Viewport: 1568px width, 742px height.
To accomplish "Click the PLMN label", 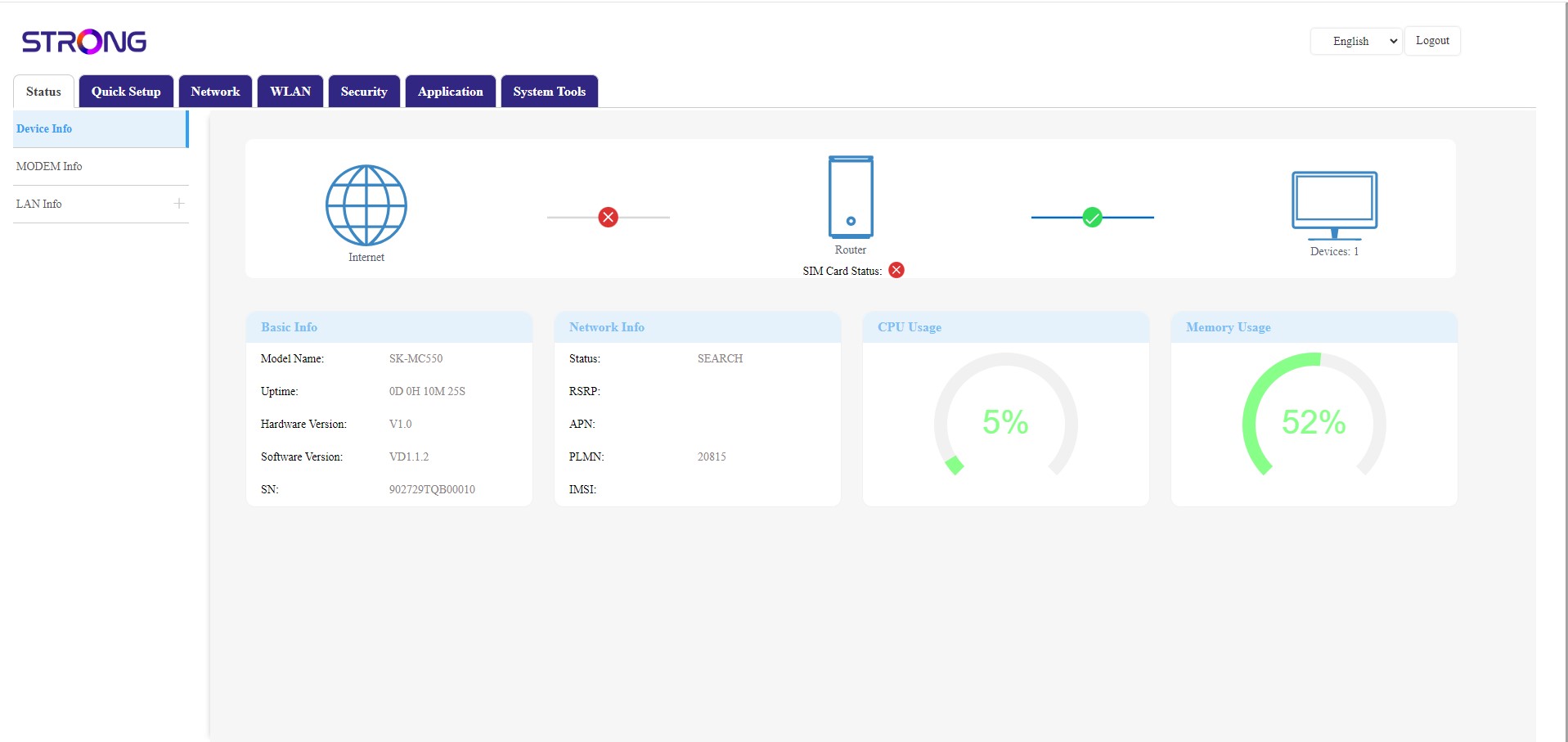I will pyautogui.click(x=586, y=456).
